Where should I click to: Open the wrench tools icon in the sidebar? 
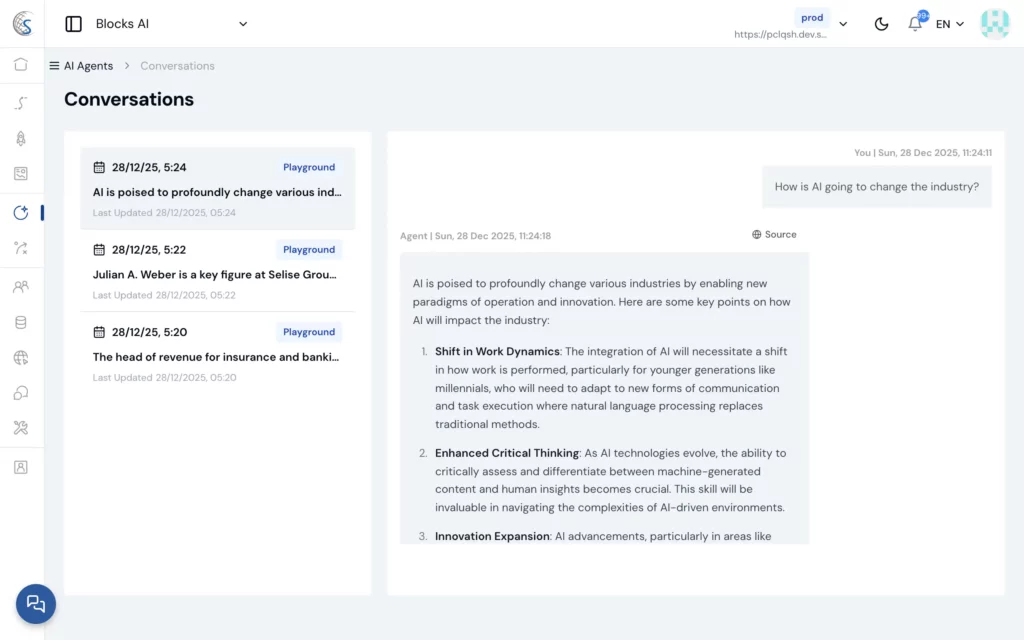pyautogui.click(x=21, y=428)
